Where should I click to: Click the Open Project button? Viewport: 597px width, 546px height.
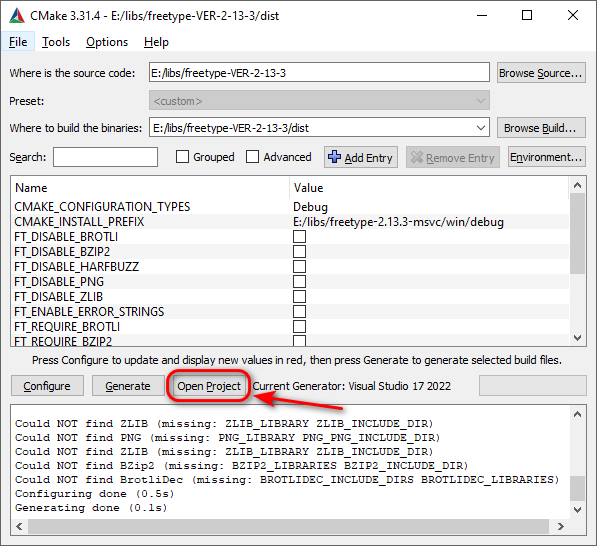pyautogui.click(x=209, y=386)
